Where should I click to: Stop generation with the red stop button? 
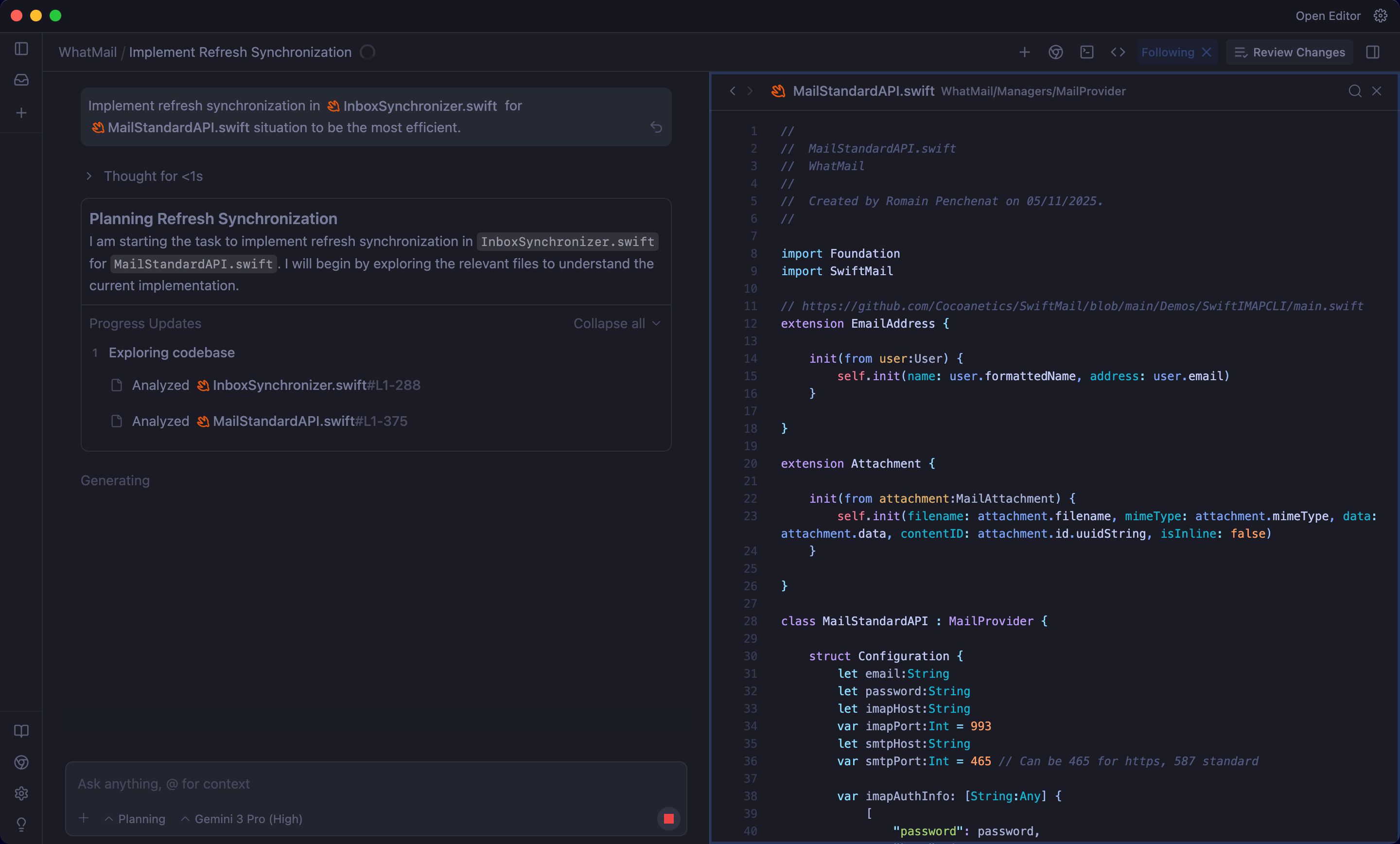click(x=669, y=818)
